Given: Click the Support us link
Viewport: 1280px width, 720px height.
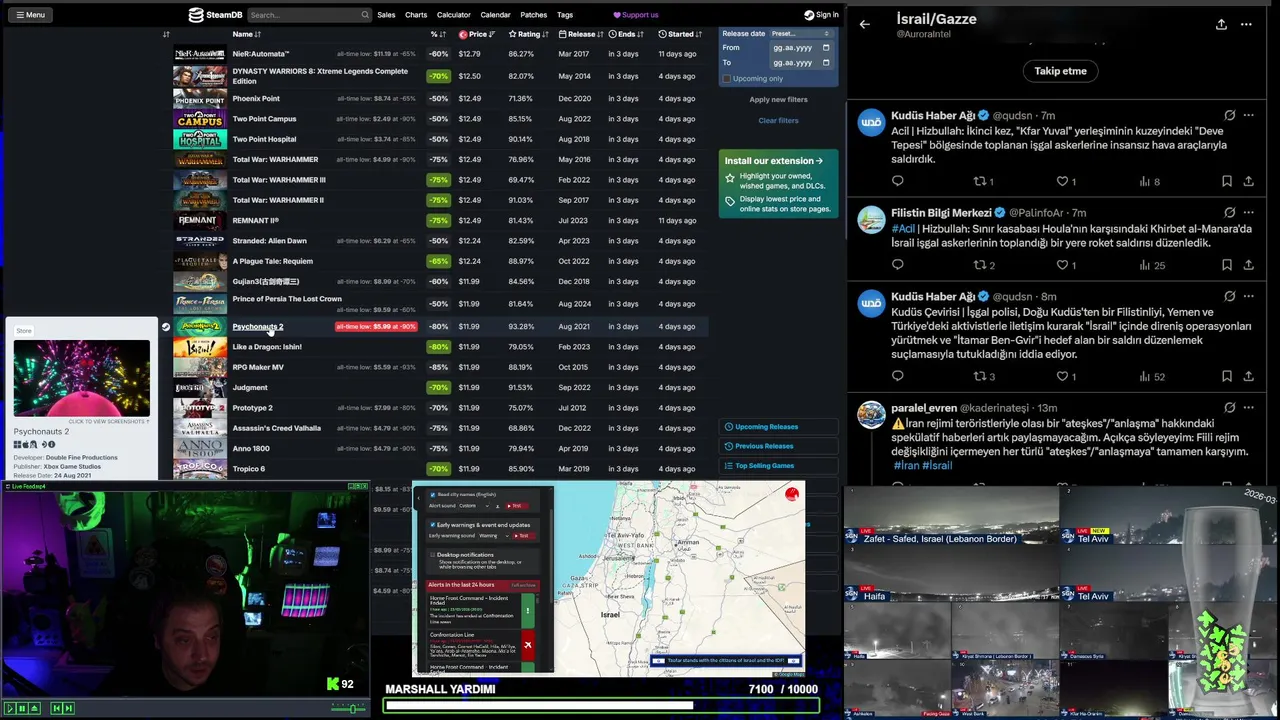Looking at the screenshot, I should pyautogui.click(x=636, y=15).
